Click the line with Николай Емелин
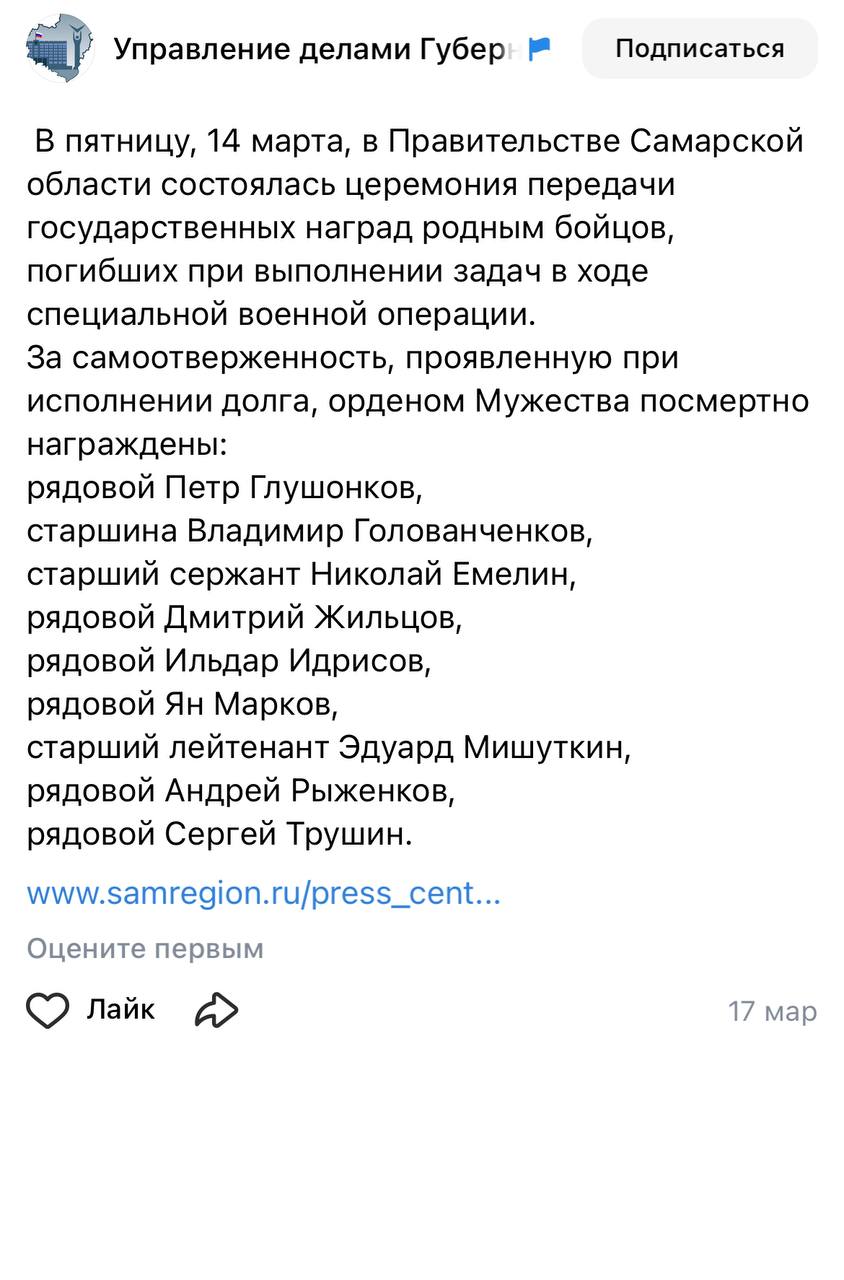The image size is (844, 1280). [302, 574]
